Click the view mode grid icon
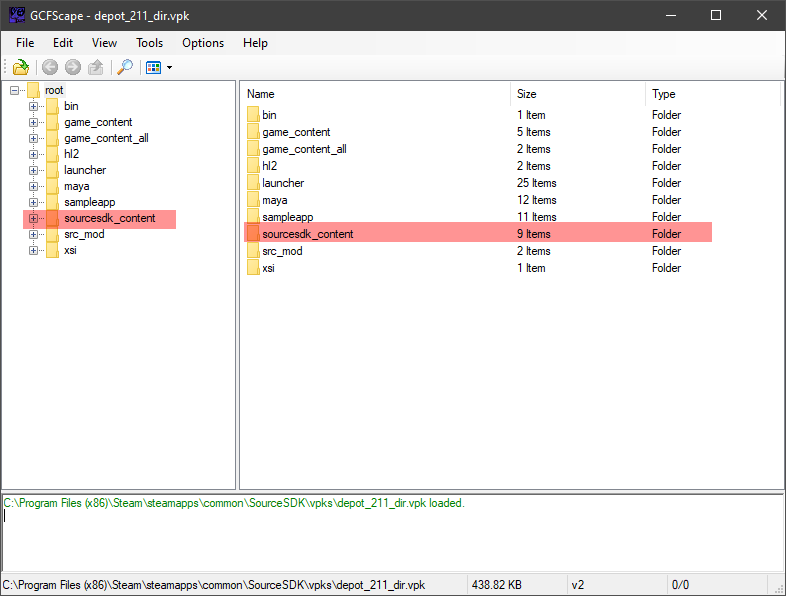The height and width of the screenshot is (596, 786). 153,67
